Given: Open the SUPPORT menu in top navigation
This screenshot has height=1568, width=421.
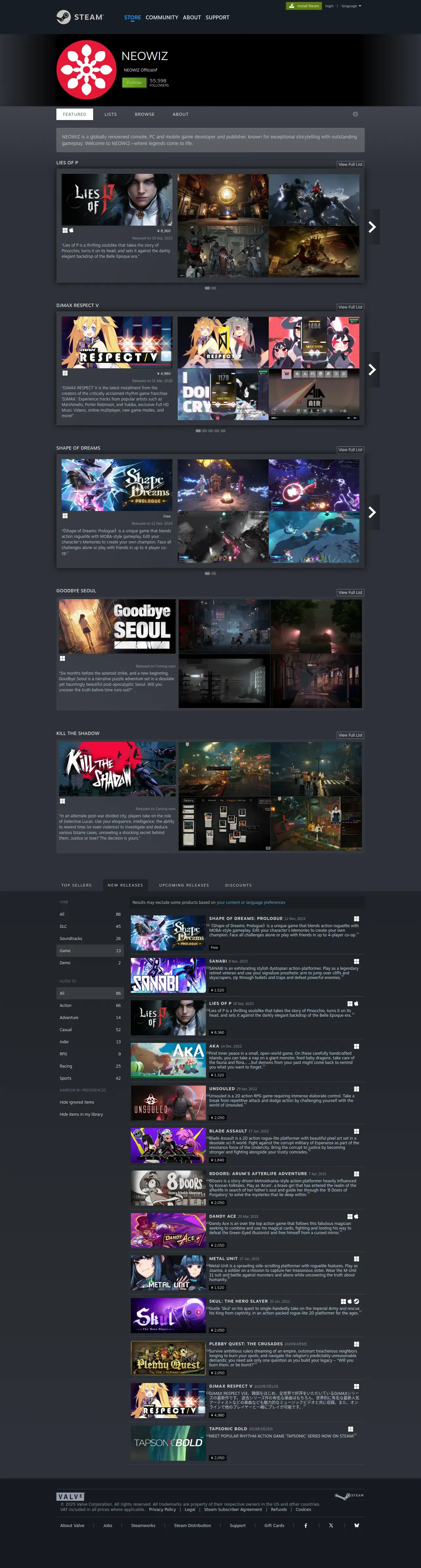Looking at the screenshot, I should click(x=217, y=18).
